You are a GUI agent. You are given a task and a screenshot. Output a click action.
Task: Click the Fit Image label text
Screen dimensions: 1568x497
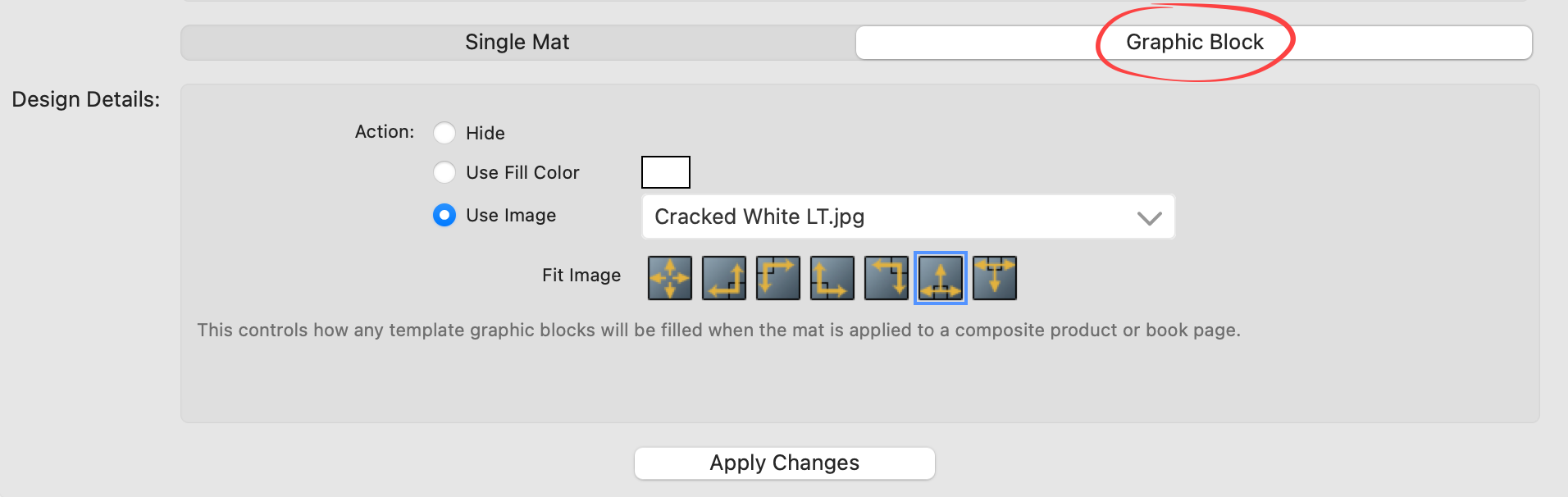tap(581, 276)
